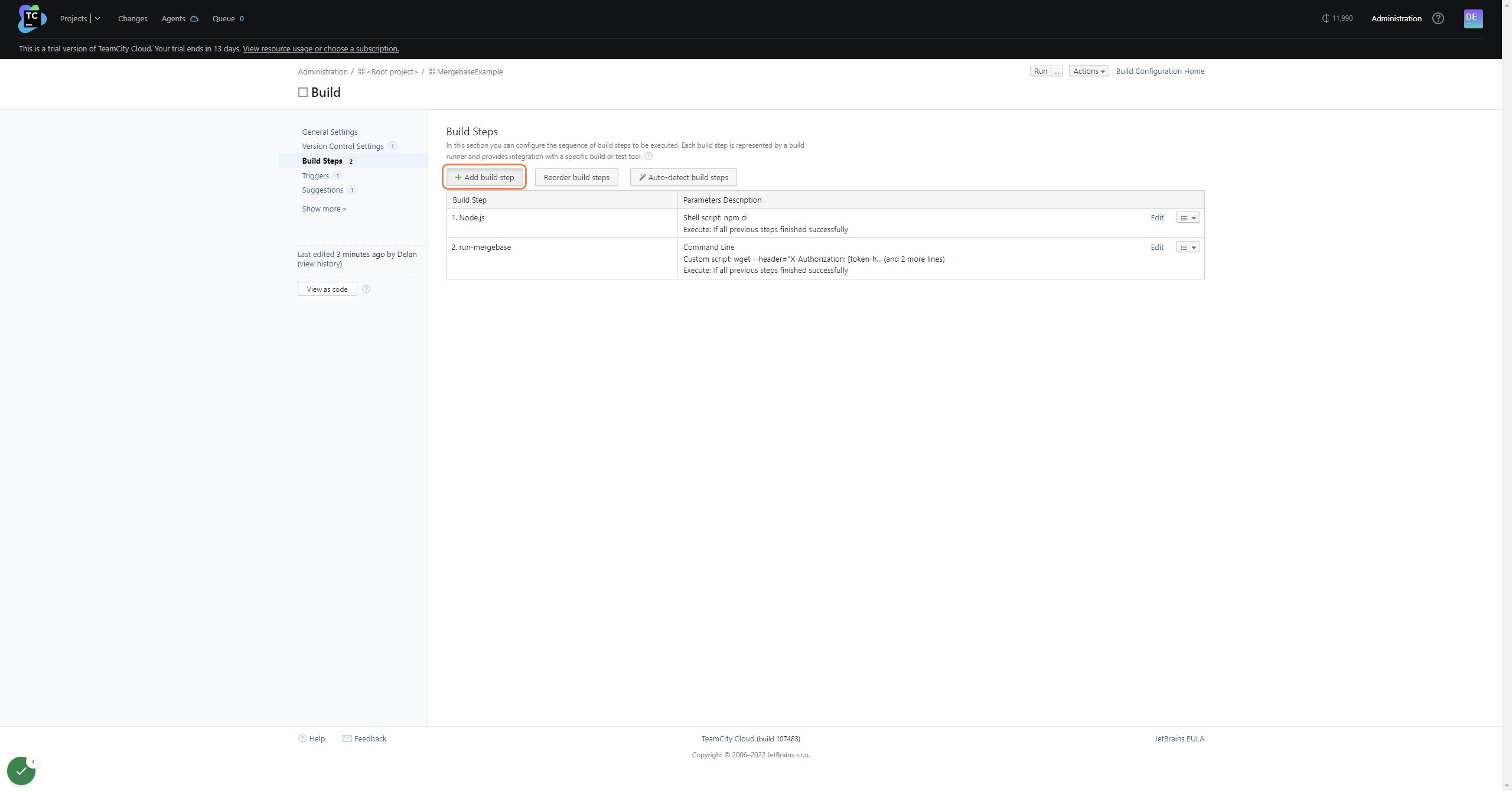The image size is (1512, 791).
Task: Expand the Projects dropdown chevron
Action: click(x=97, y=18)
